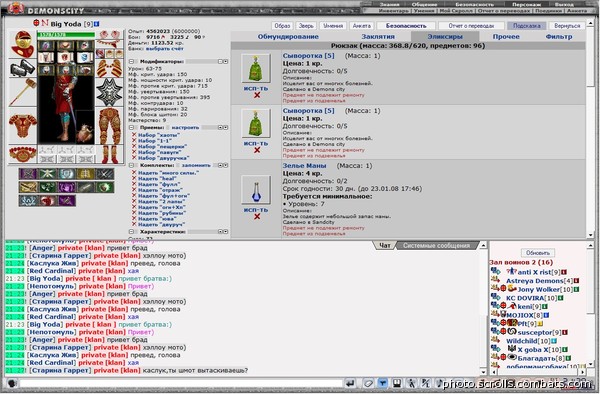Click the Зелье Маны blue flask icon
600x394 pixels.
coord(256,190)
